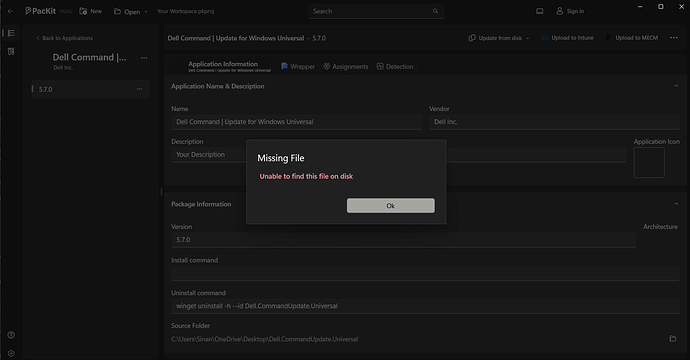Open the Assignments tab
Viewport: 690px width, 360px height.
[x=345, y=66]
